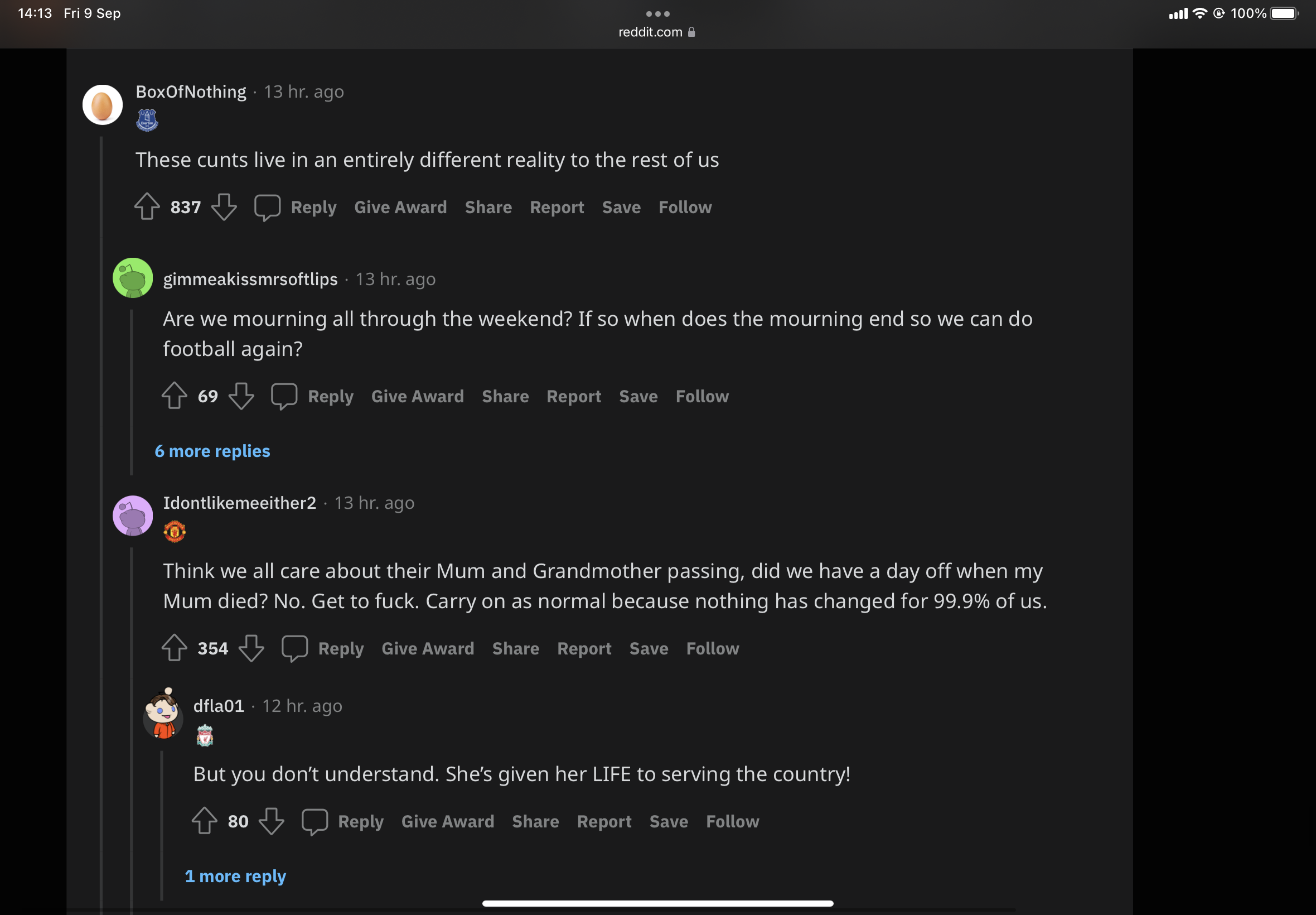Viewport: 1316px width, 915px height.
Task: Click the reply bubble icon on dfla01's comment
Action: pyautogui.click(x=315, y=821)
